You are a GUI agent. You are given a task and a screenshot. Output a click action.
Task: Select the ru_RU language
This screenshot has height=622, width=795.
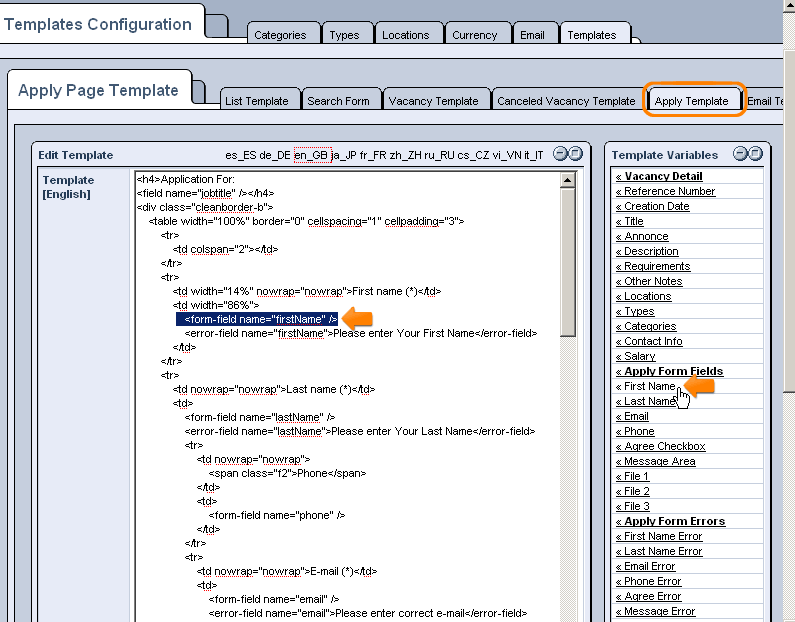439,155
